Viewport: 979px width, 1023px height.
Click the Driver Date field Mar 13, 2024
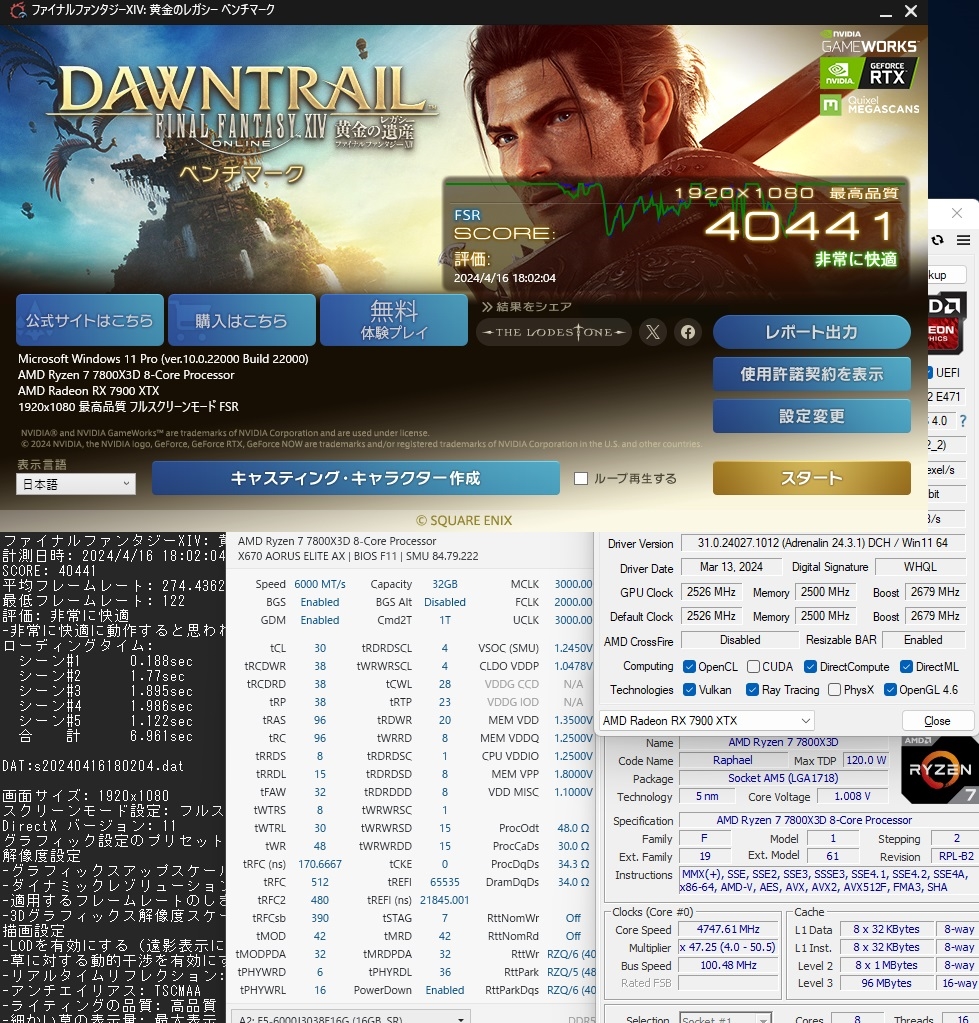click(x=731, y=567)
